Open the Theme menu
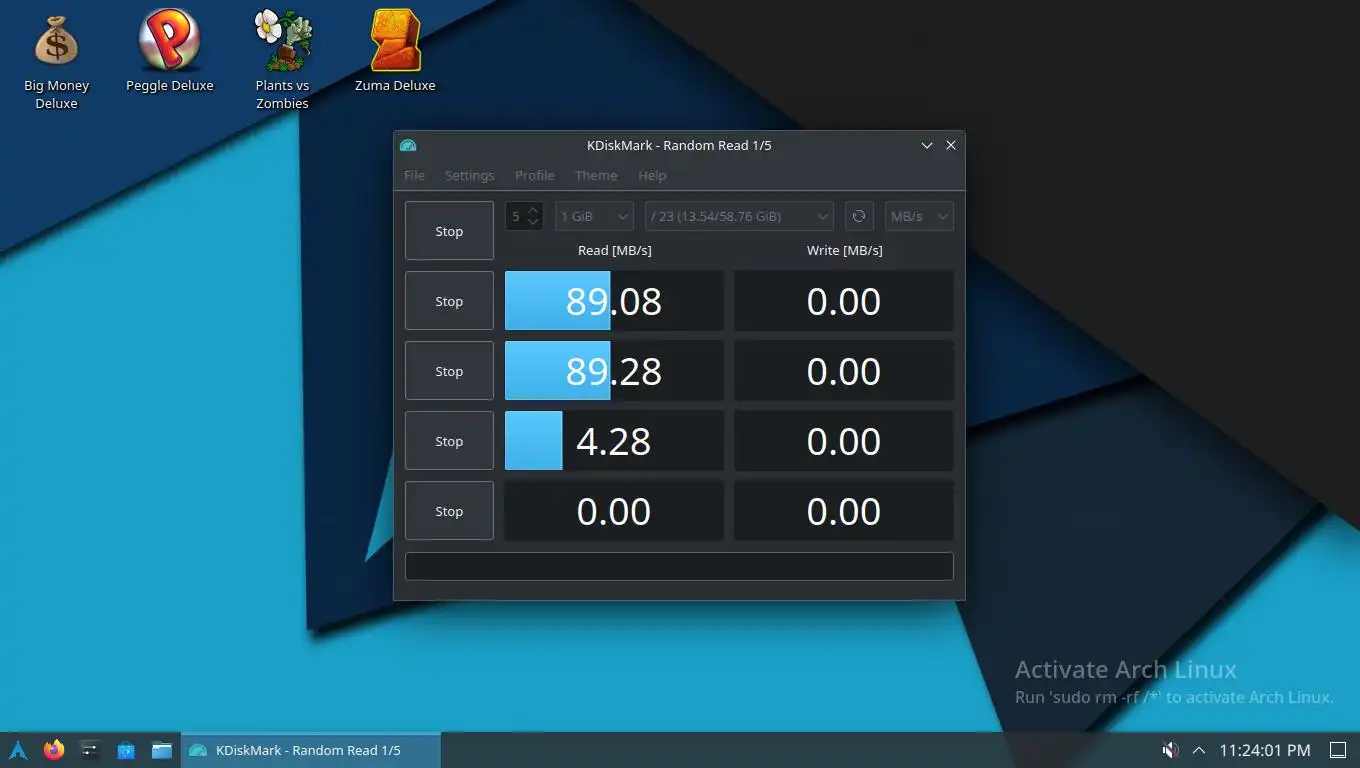This screenshot has height=768, width=1360. point(596,175)
